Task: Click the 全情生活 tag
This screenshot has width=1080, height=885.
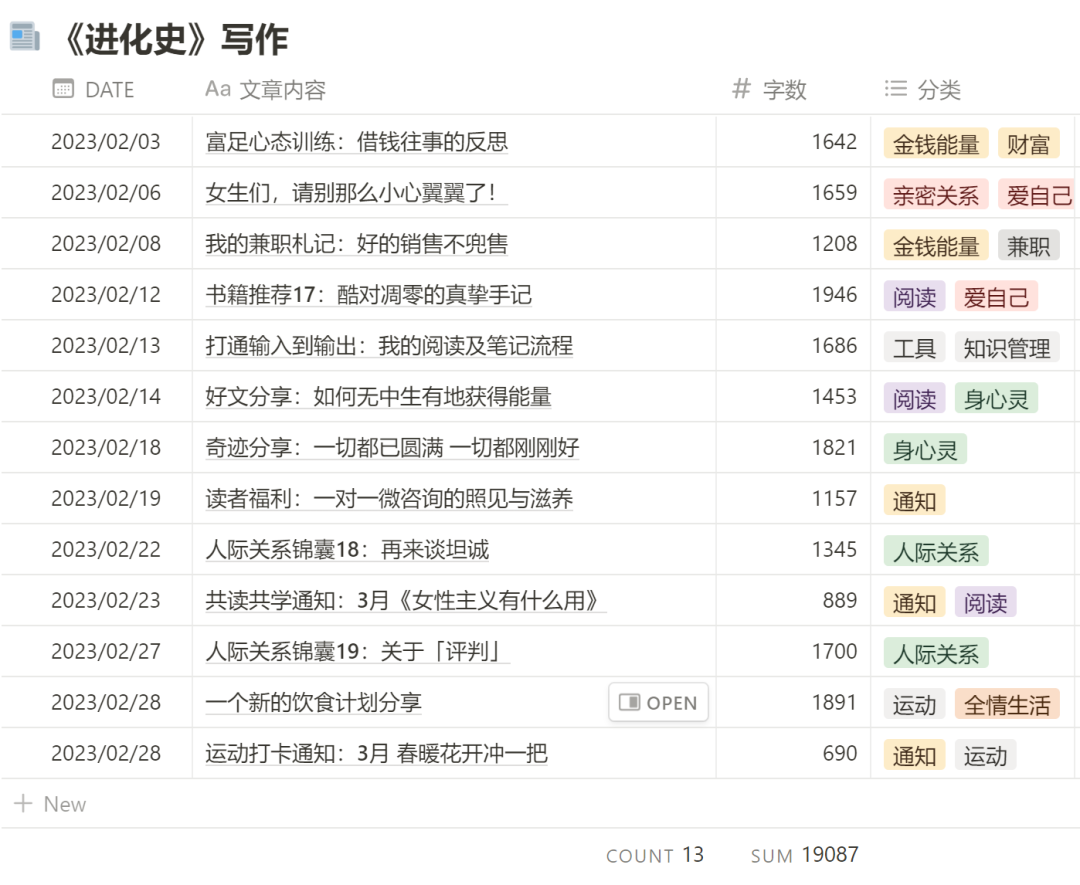Action: click(x=1007, y=705)
